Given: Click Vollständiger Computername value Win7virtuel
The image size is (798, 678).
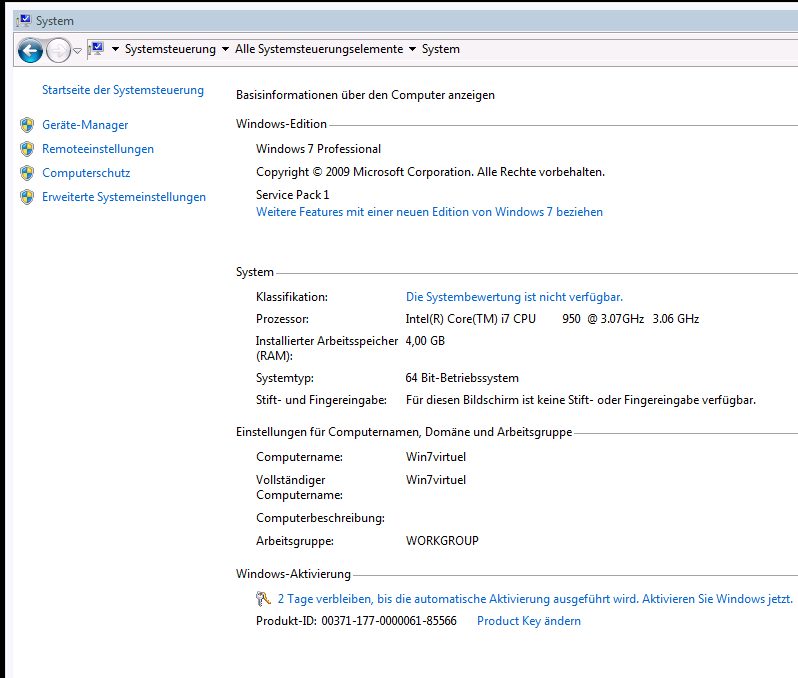Looking at the screenshot, I should tap(436, 479).
